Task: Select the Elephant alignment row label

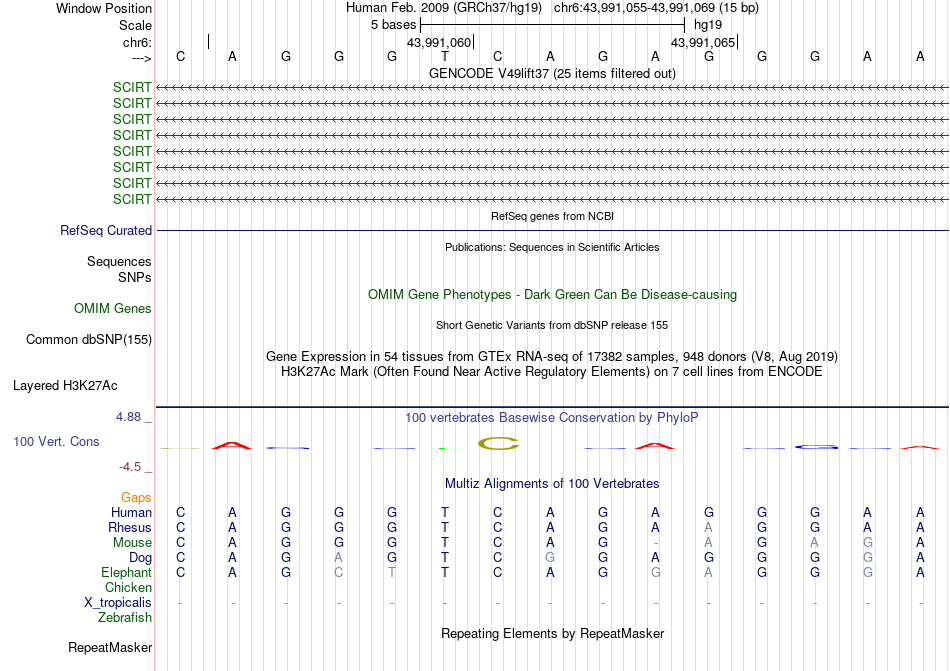Action: click(126, 572)
